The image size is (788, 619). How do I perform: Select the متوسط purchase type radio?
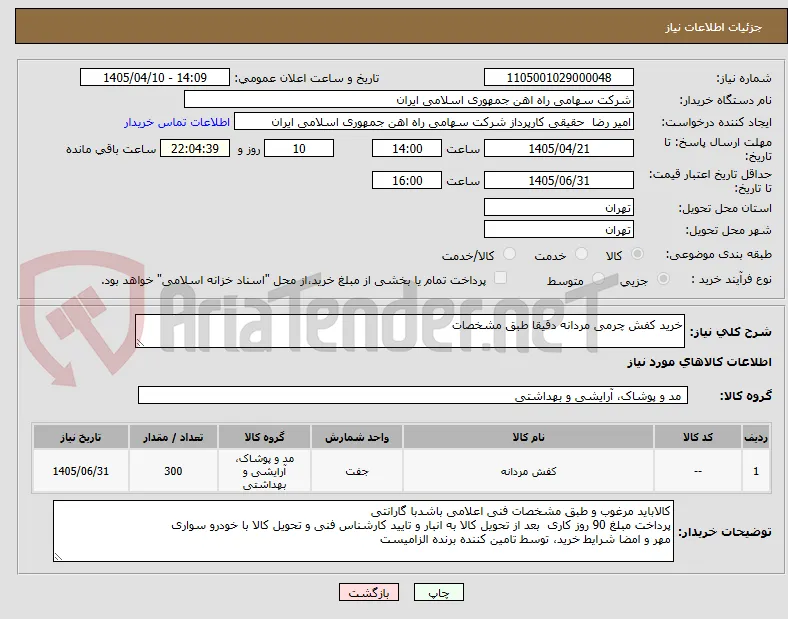click(x=598, y=279)
